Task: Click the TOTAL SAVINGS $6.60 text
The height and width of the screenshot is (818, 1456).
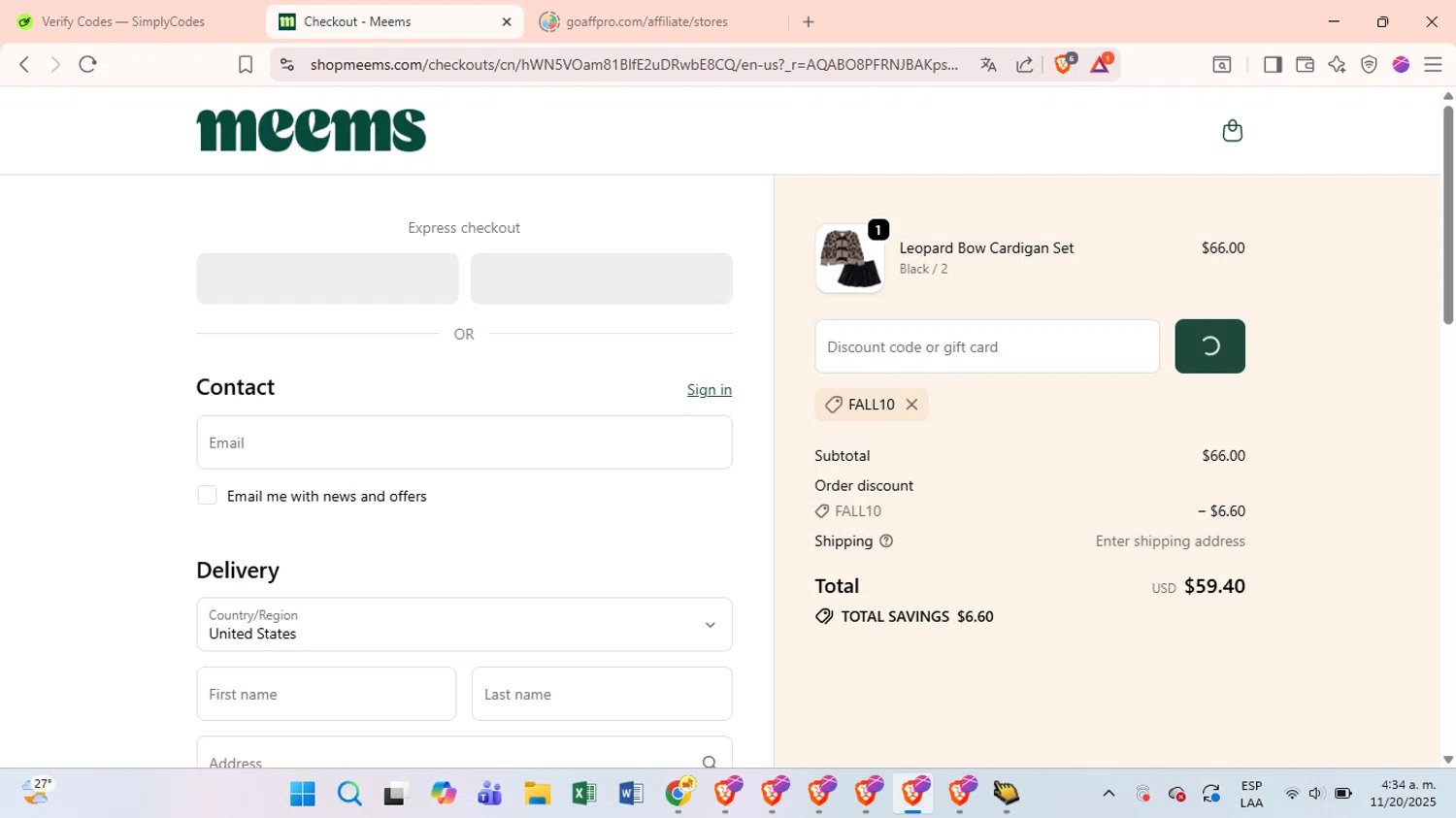Action: 917,617
